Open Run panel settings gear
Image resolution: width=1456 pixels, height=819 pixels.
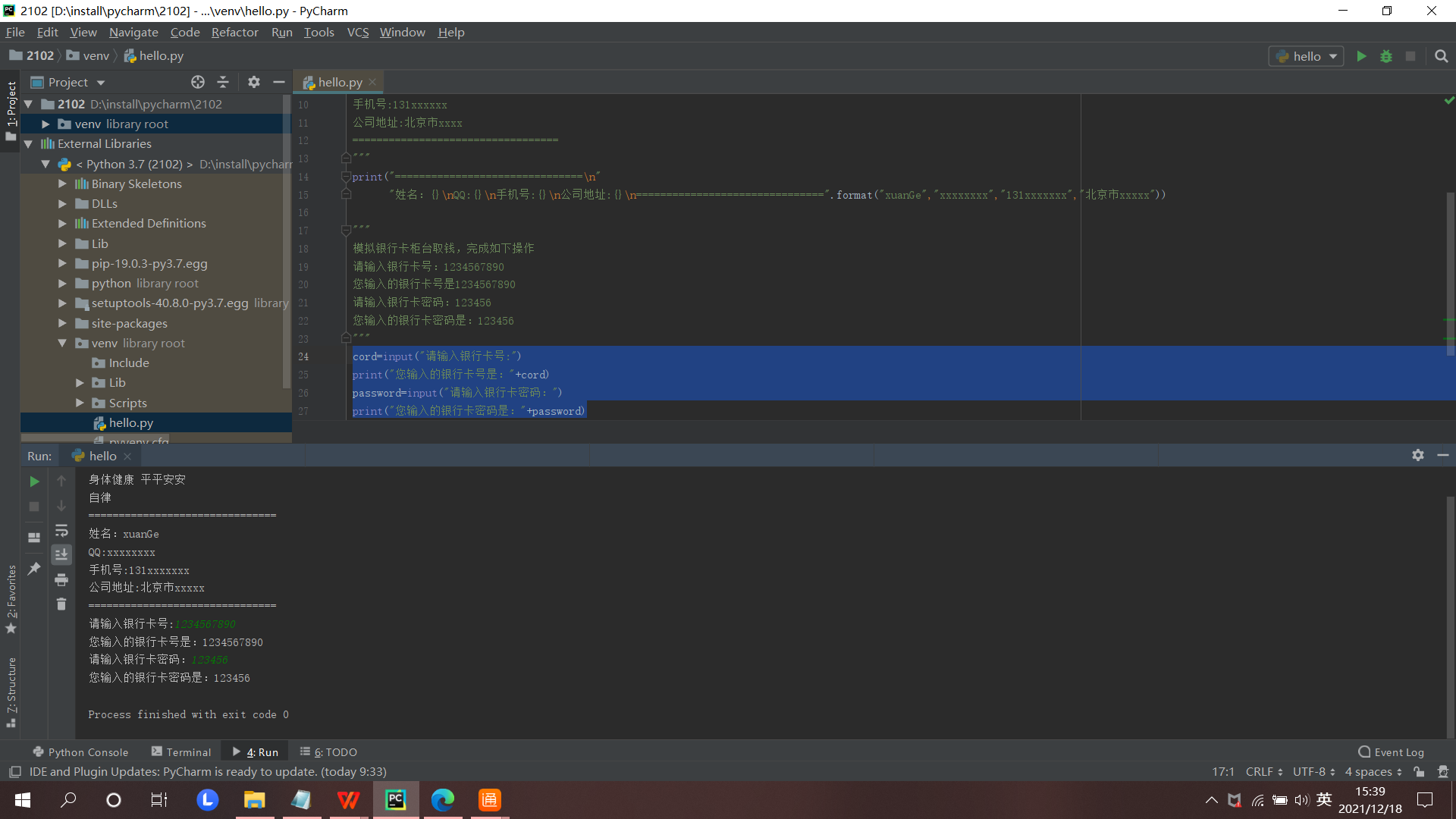point(1417,455)
